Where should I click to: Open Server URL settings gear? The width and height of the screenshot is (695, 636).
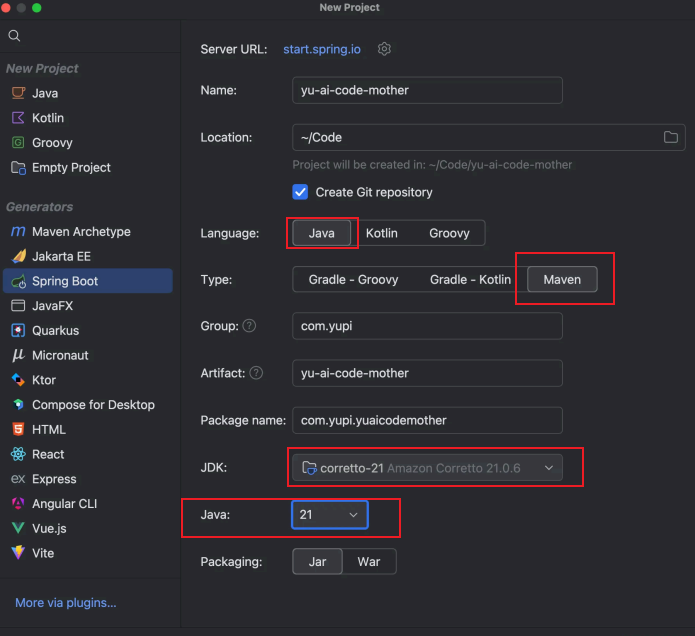(x=384, y=49)
